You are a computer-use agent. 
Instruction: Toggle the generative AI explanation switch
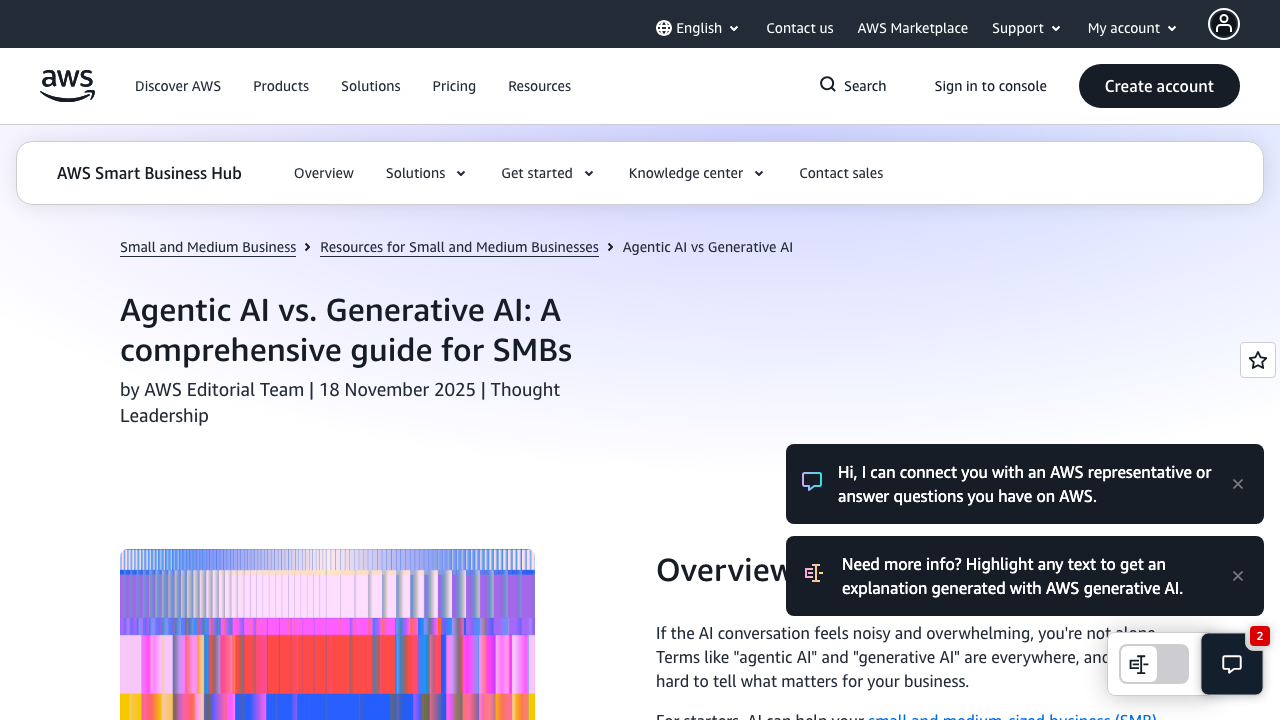[x=1154, y=664]
